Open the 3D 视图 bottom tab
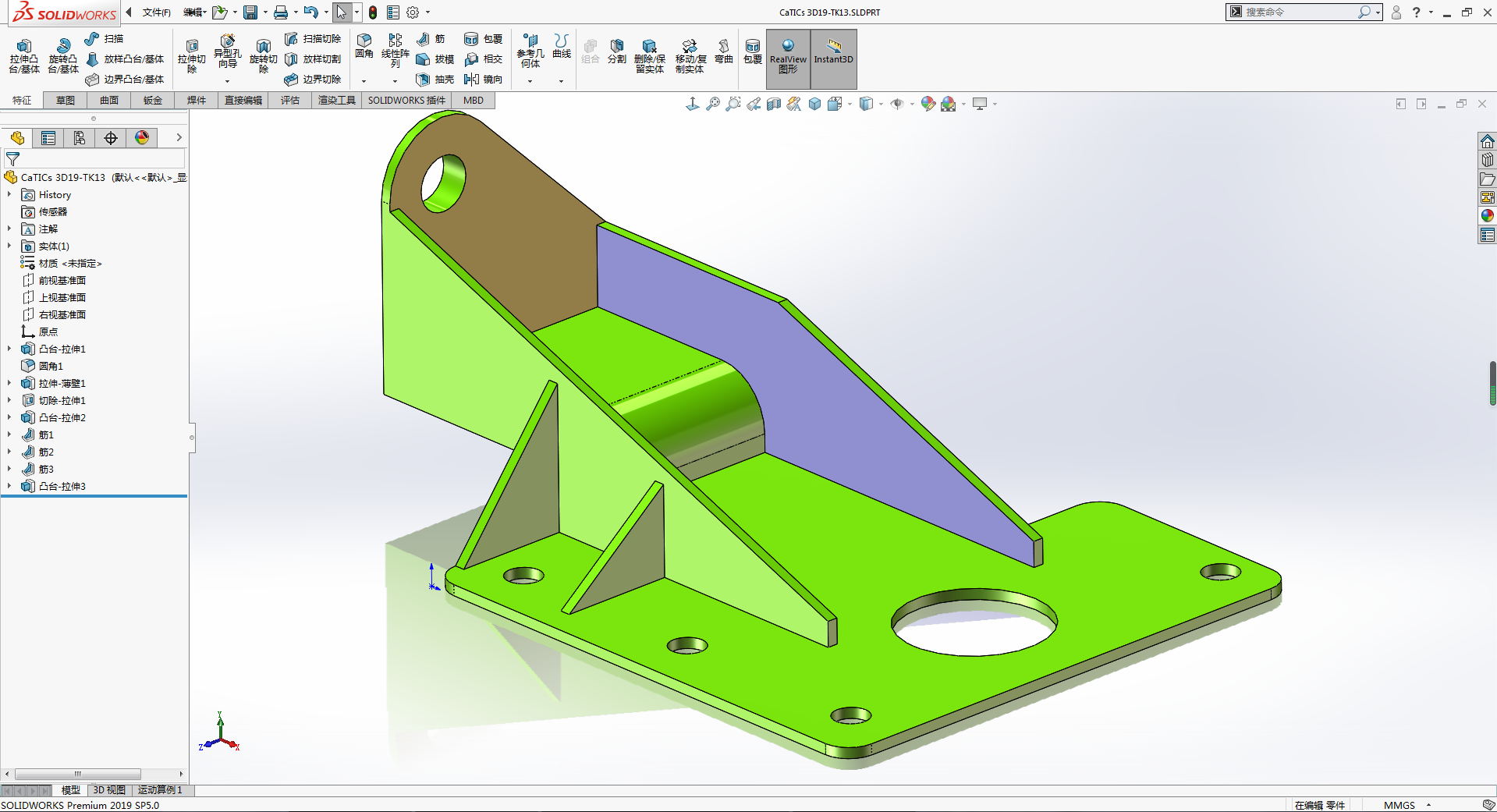Viewport: 1497px width, 812px height. (x=109, y=790)
